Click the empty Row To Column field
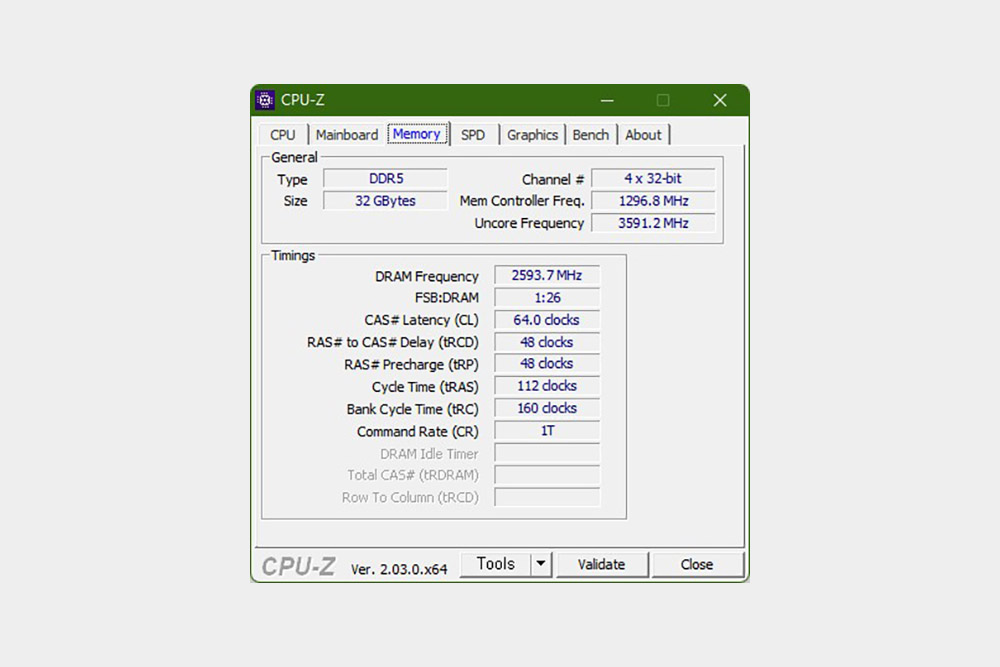This screenshot has height=667, width=1000. [547, 497]
